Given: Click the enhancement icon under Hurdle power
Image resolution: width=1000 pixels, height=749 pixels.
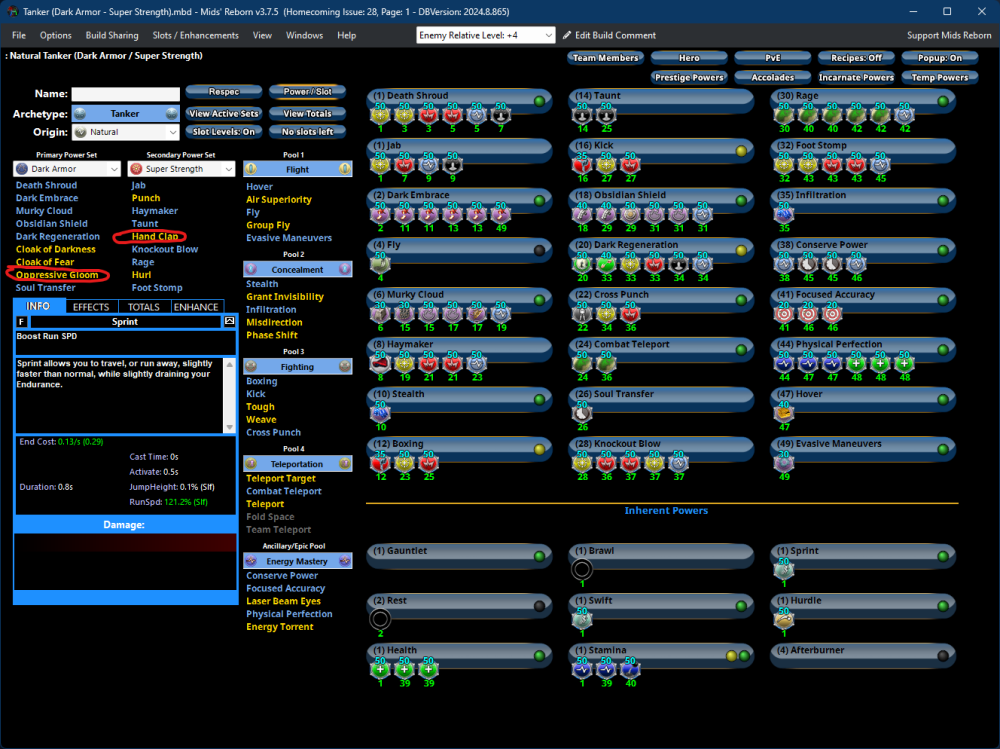Looking at the screenshot, I should 784,619.
